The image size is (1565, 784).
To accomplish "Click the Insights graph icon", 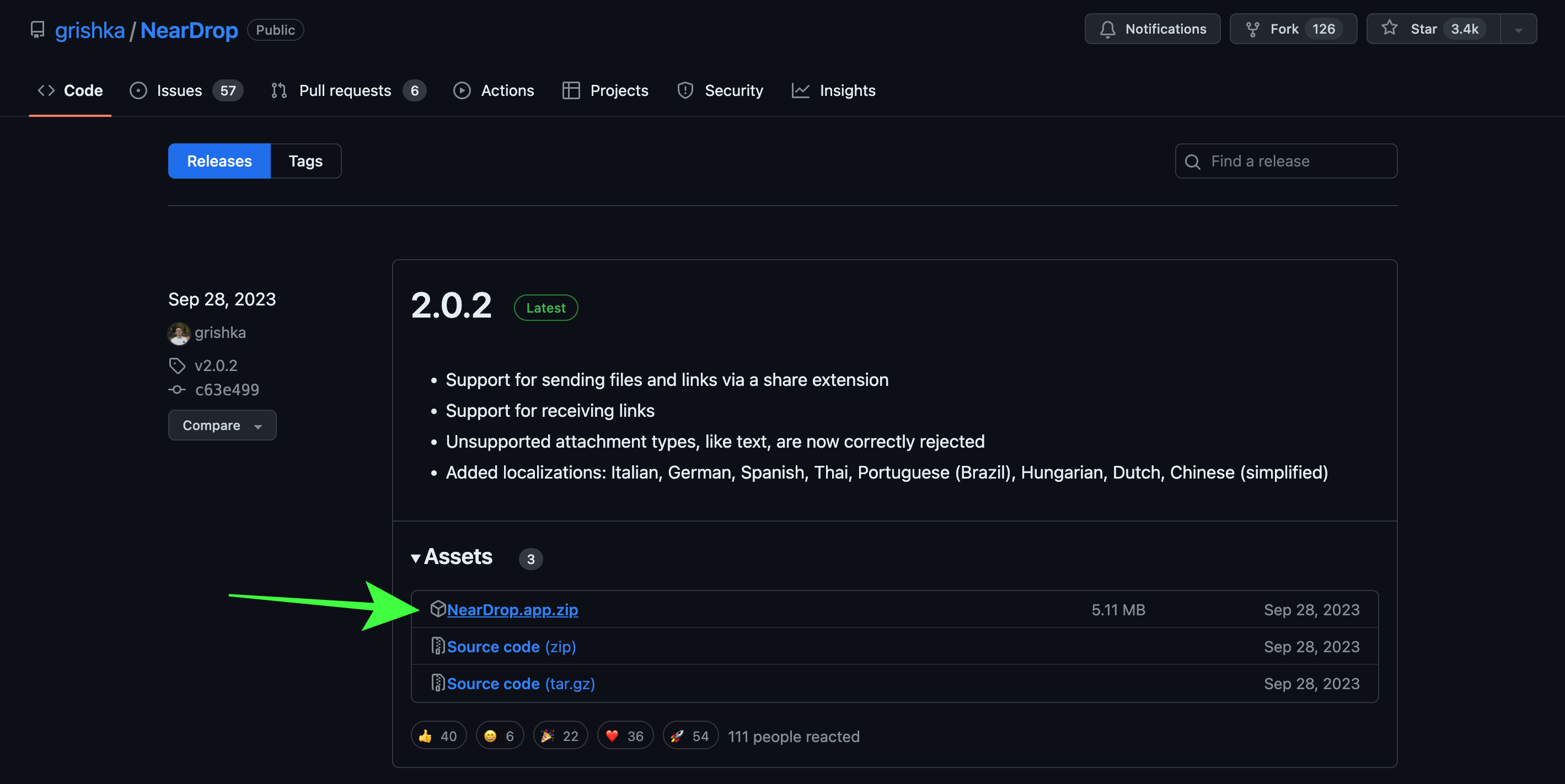I will click(800, 90).
